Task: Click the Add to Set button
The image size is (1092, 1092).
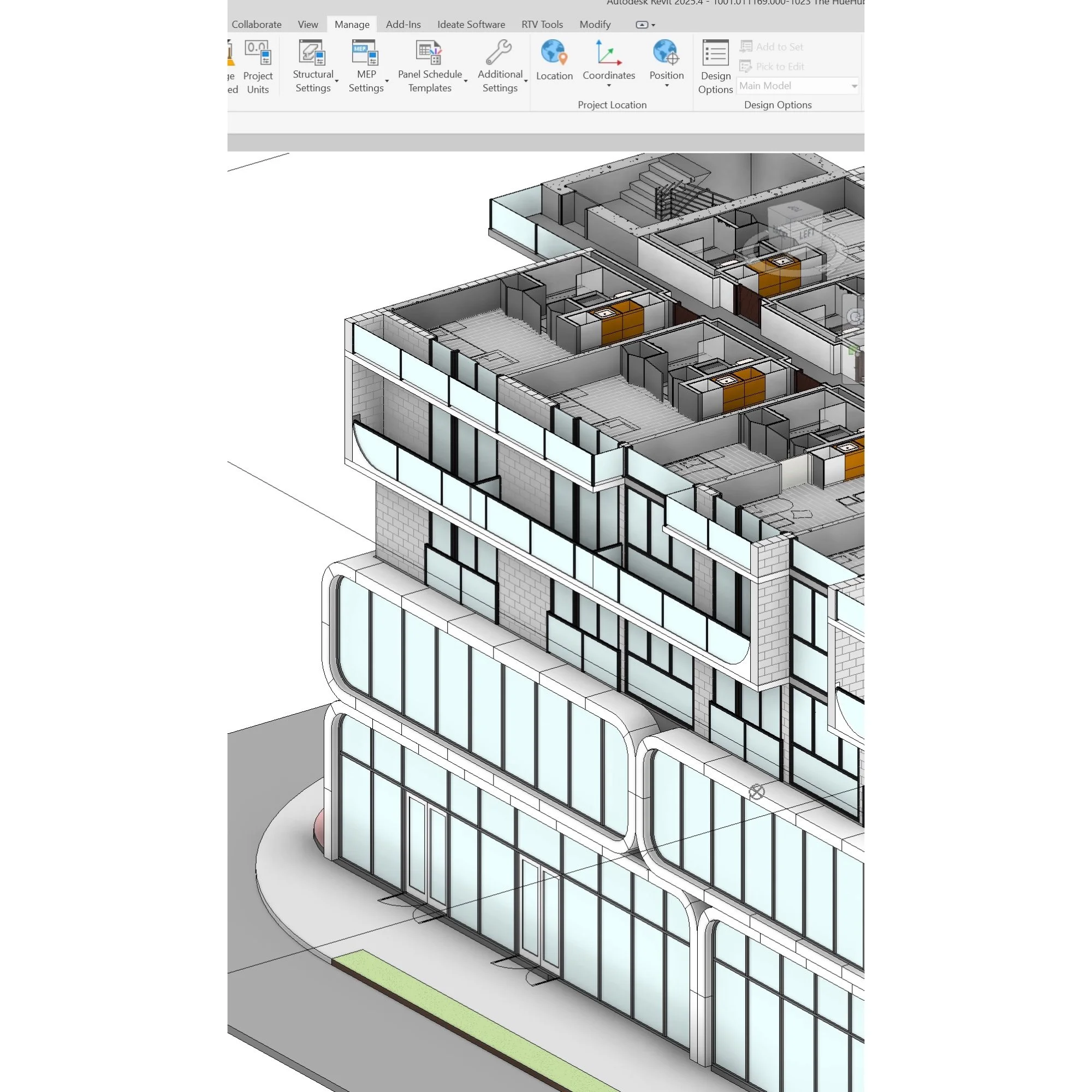Action: pyautogui.click(x=771, y=47)
